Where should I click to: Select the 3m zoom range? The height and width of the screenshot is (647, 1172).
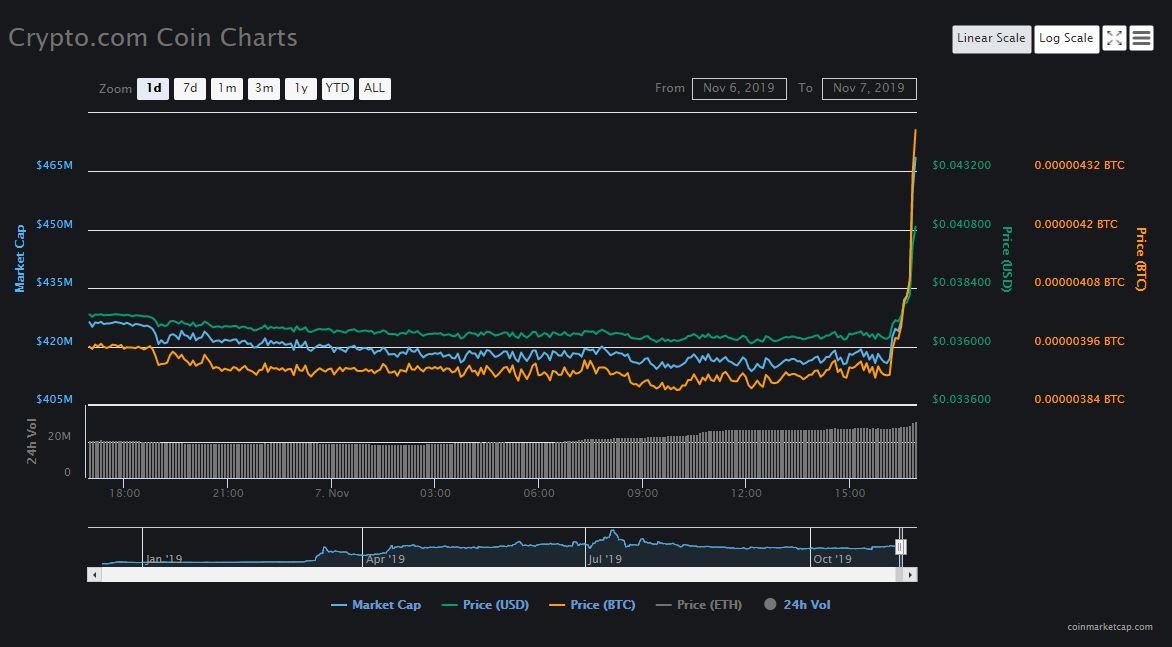point(264,88)
